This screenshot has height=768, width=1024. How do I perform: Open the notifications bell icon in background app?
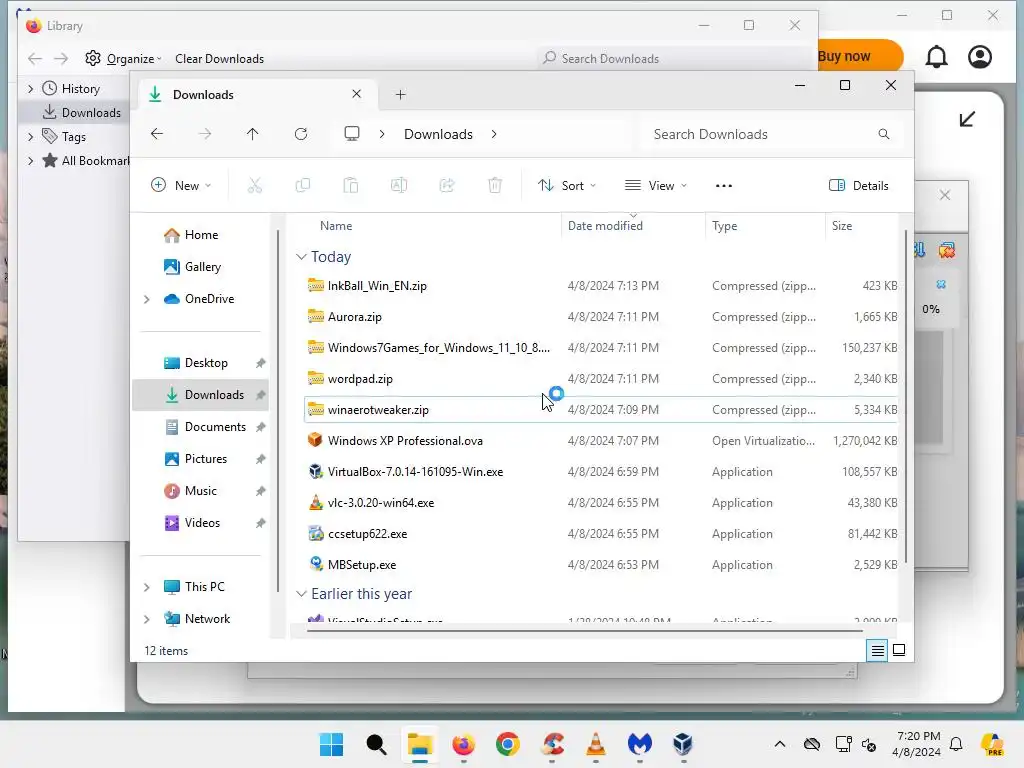(936, 57)
